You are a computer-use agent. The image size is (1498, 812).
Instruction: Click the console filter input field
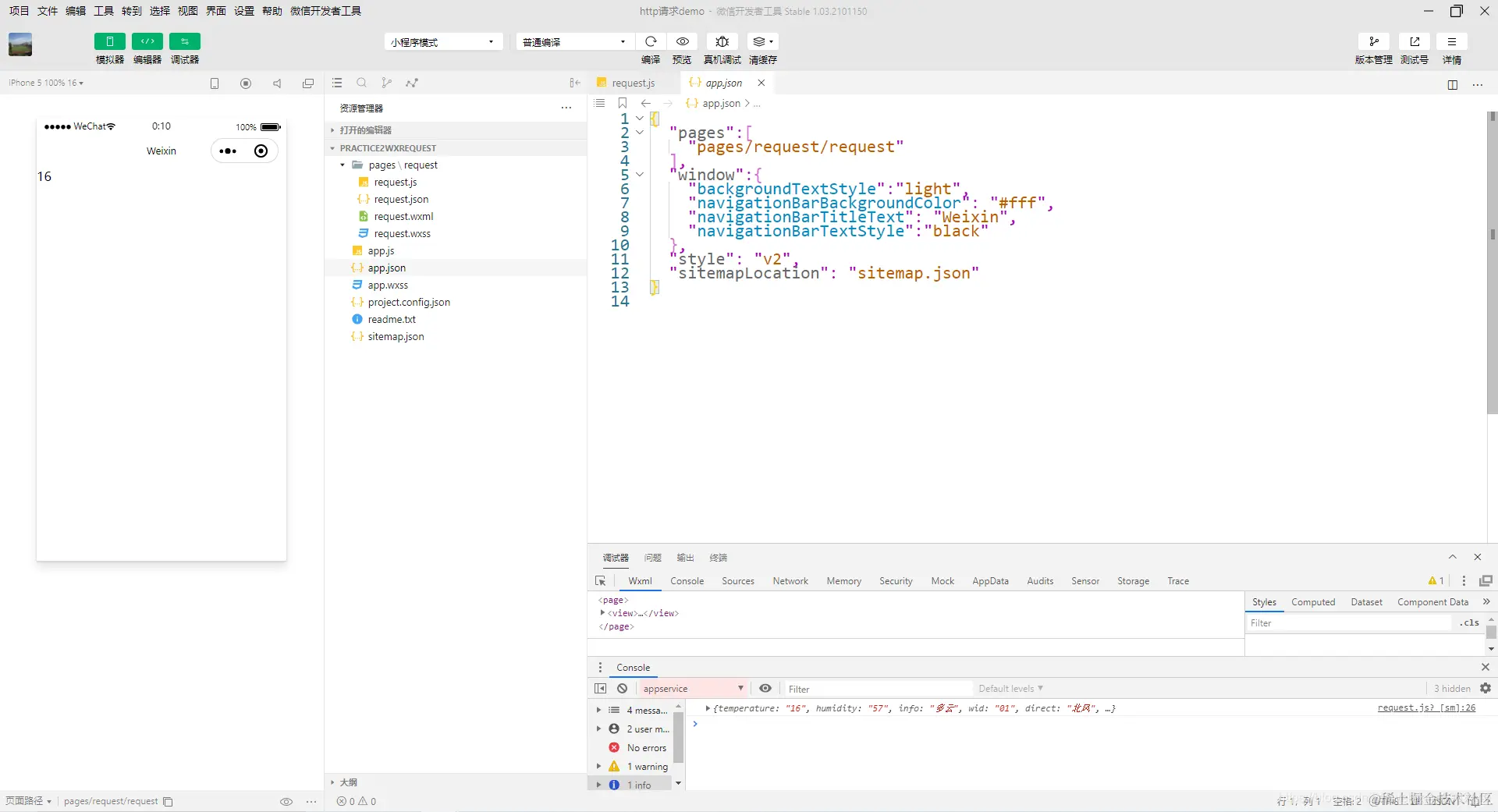point(877,689)
